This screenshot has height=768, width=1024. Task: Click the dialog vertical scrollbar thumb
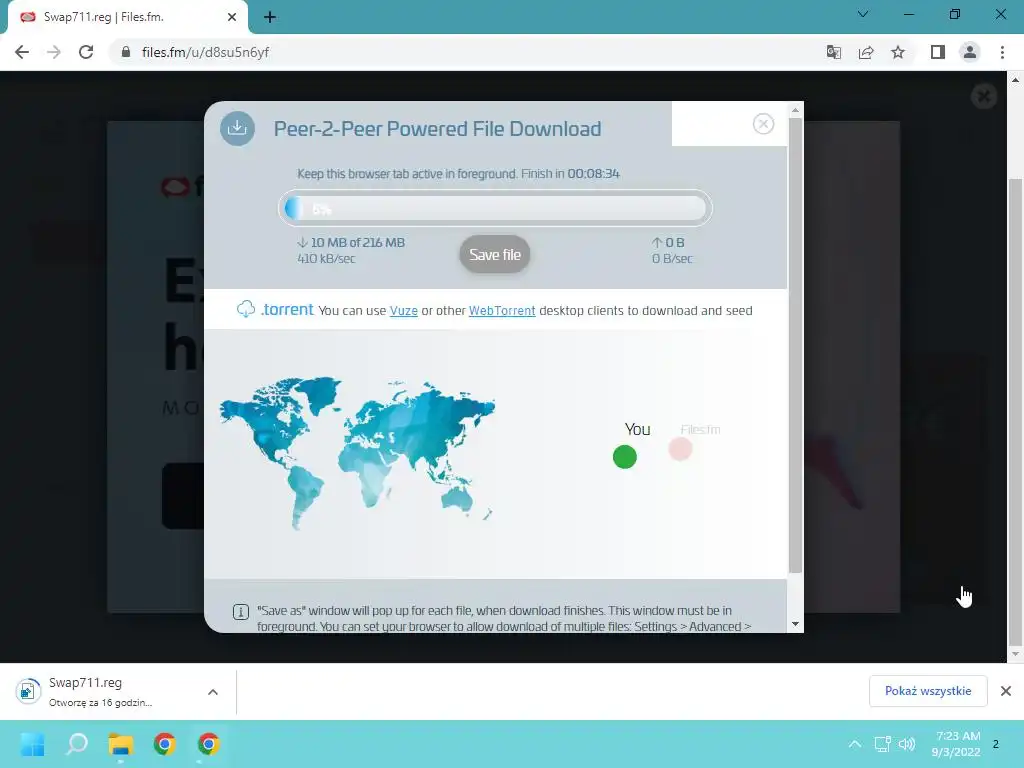coord(795,345)
